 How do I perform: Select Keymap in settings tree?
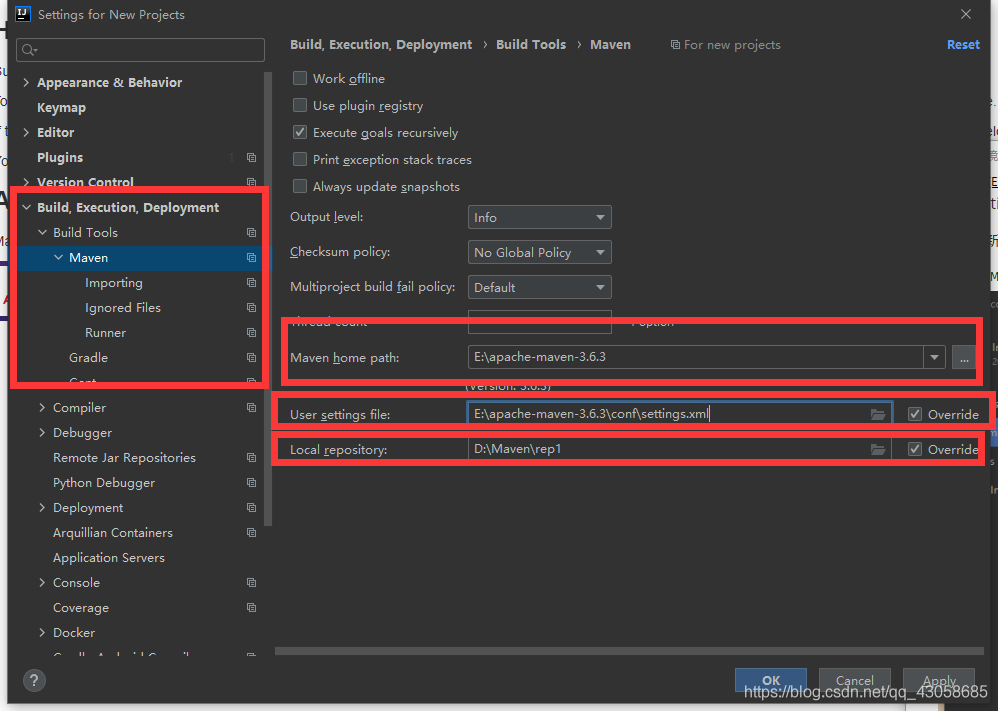pyautogui.click(x=61, y=108)
